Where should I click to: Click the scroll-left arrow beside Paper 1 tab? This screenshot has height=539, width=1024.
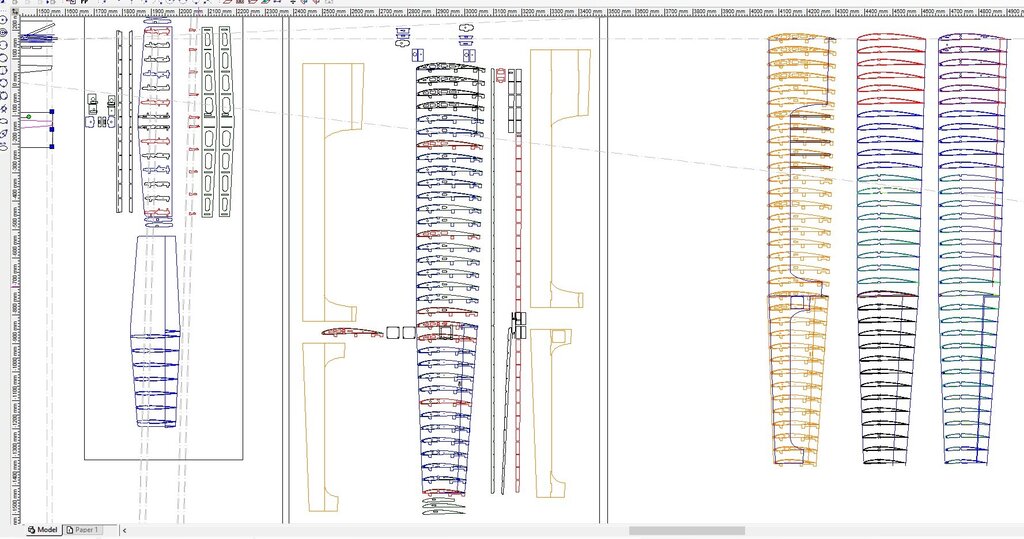click(124, 530)
